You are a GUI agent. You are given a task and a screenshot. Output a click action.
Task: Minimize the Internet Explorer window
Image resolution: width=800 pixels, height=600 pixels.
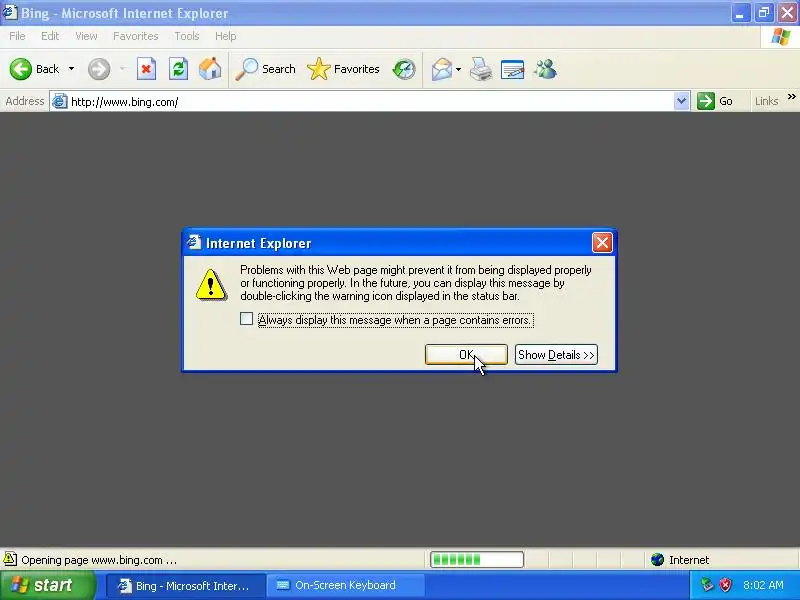(x=740, y=13)
